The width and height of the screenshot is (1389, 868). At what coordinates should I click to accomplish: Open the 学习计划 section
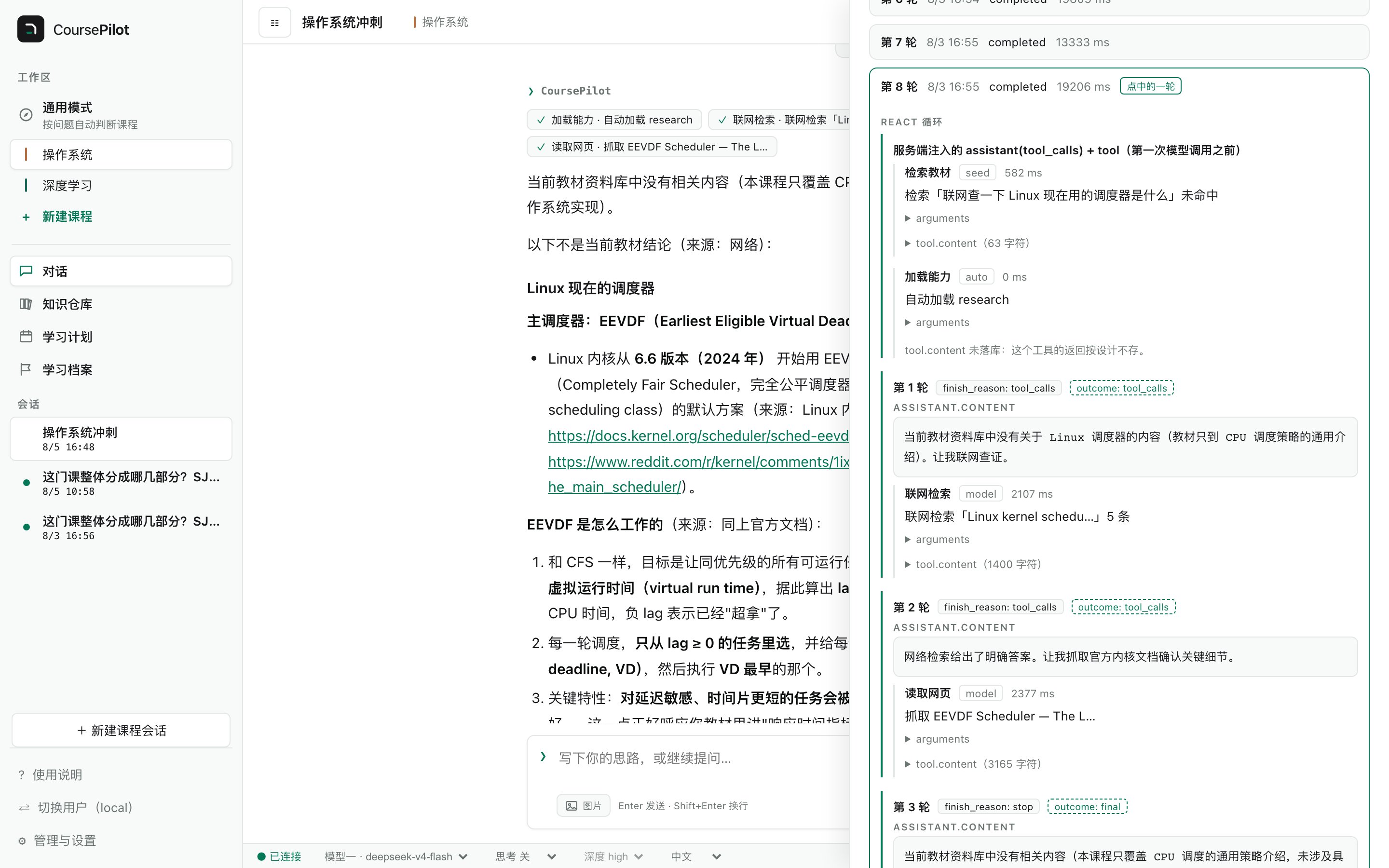[121, 337]
